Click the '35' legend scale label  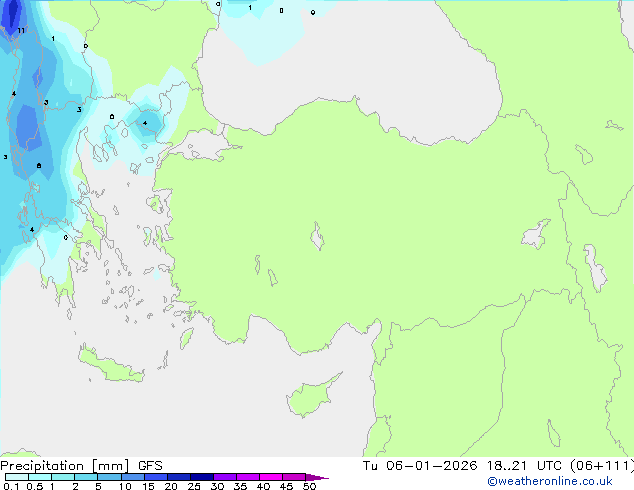pyautogui.click(x=240, y=486)
